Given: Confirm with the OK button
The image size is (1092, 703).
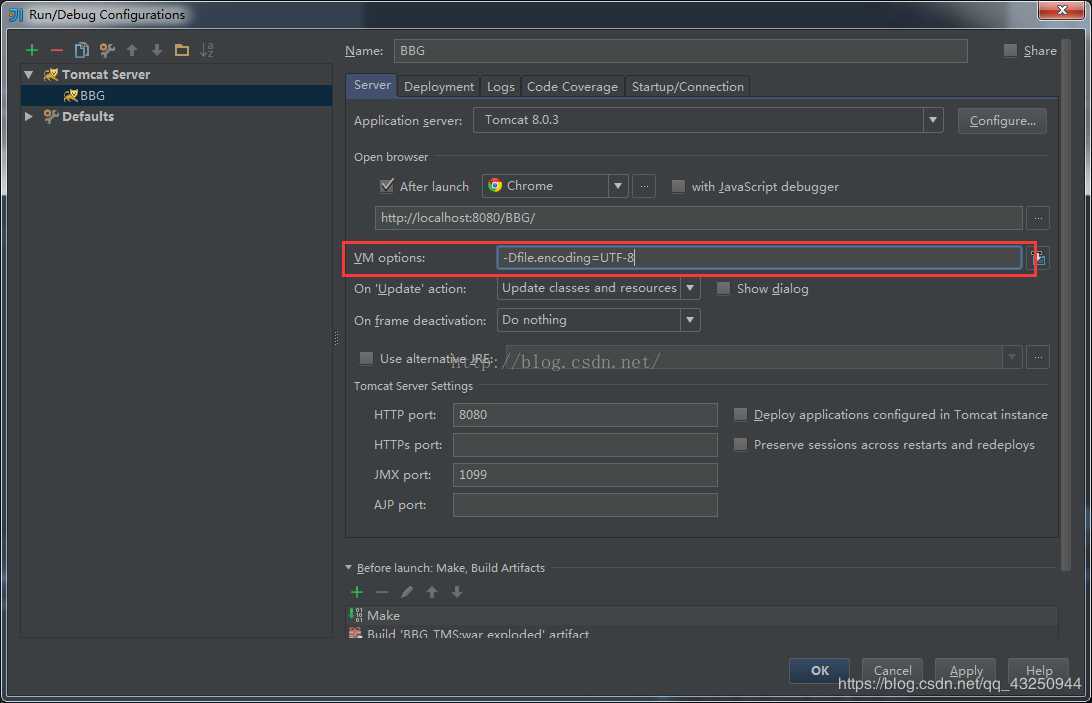Looking at the screenshot, I should (820, 670).
